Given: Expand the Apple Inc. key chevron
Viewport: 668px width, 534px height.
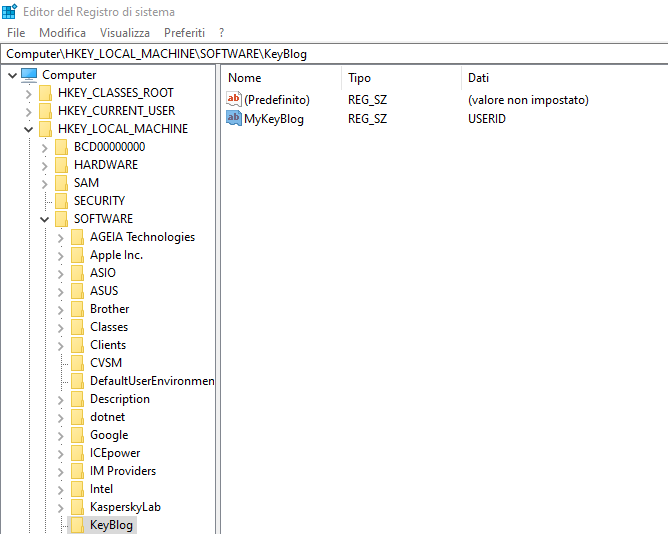Looking at the screenshot, I should [x=60, y=256].
